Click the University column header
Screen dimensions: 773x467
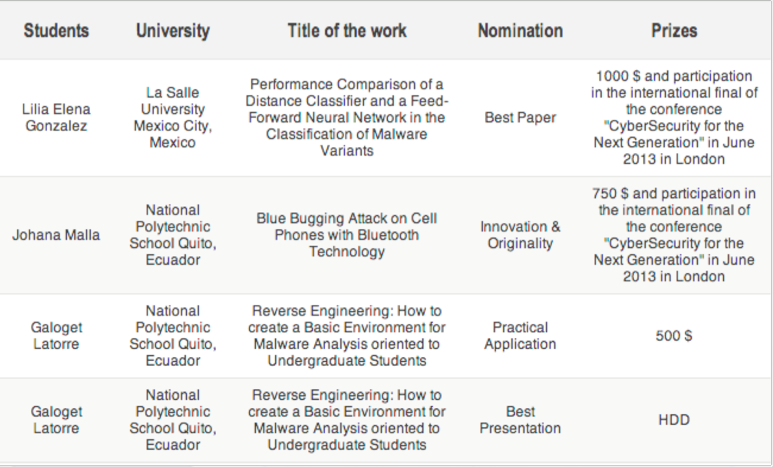pyautogui.click(x=173, y=31)
